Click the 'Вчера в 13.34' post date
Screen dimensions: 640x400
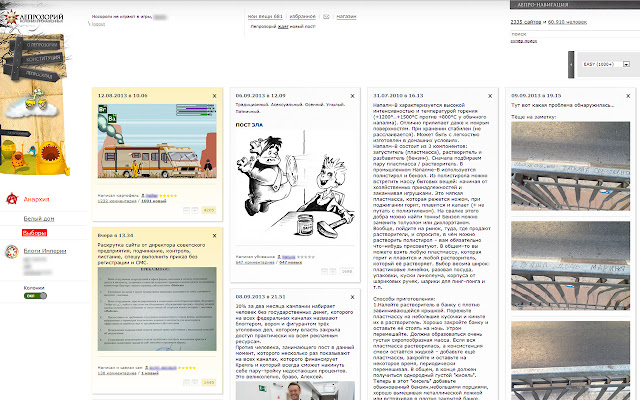point(116,236)
